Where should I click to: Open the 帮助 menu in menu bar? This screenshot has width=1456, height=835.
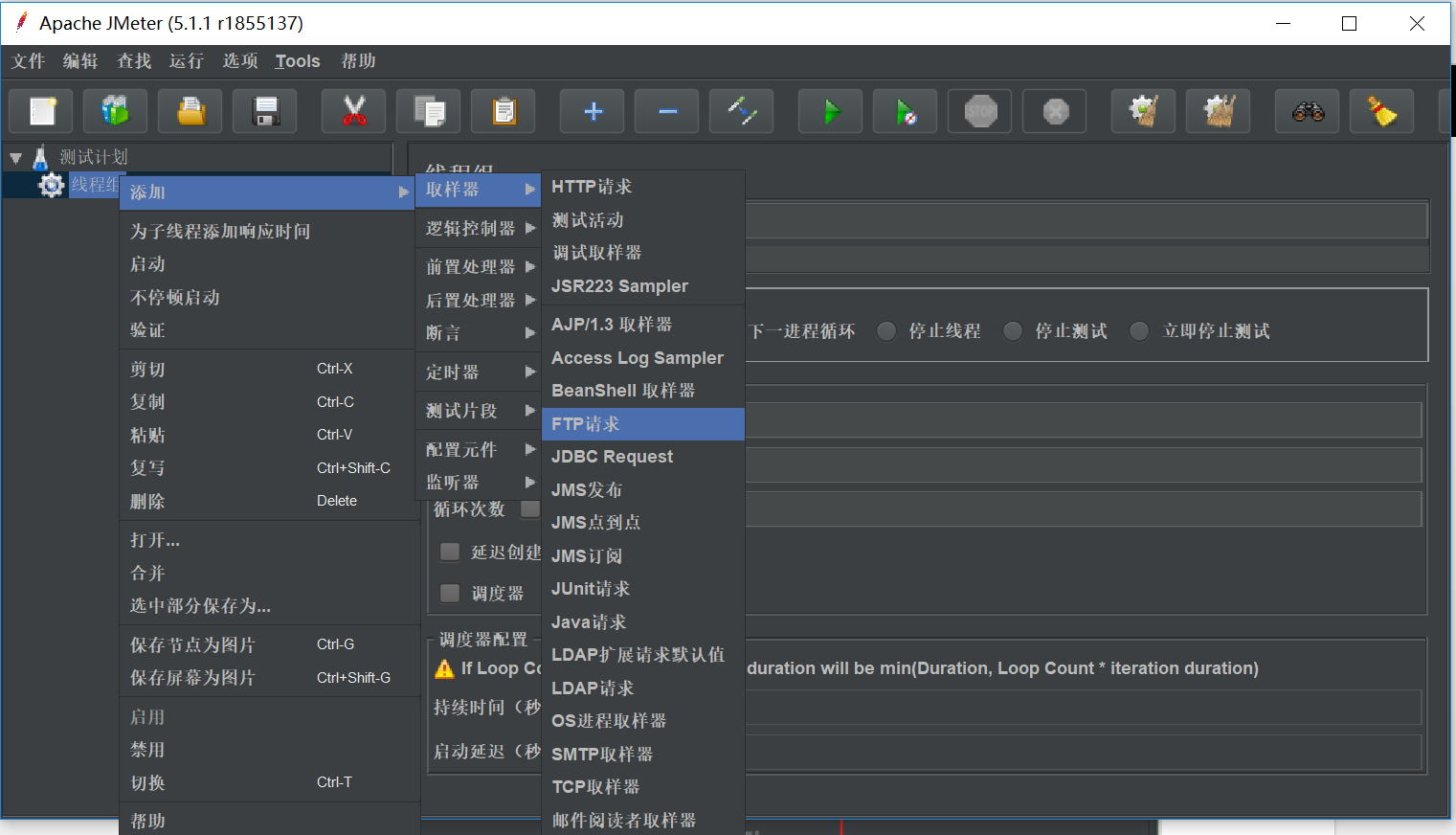click(358, 61)
